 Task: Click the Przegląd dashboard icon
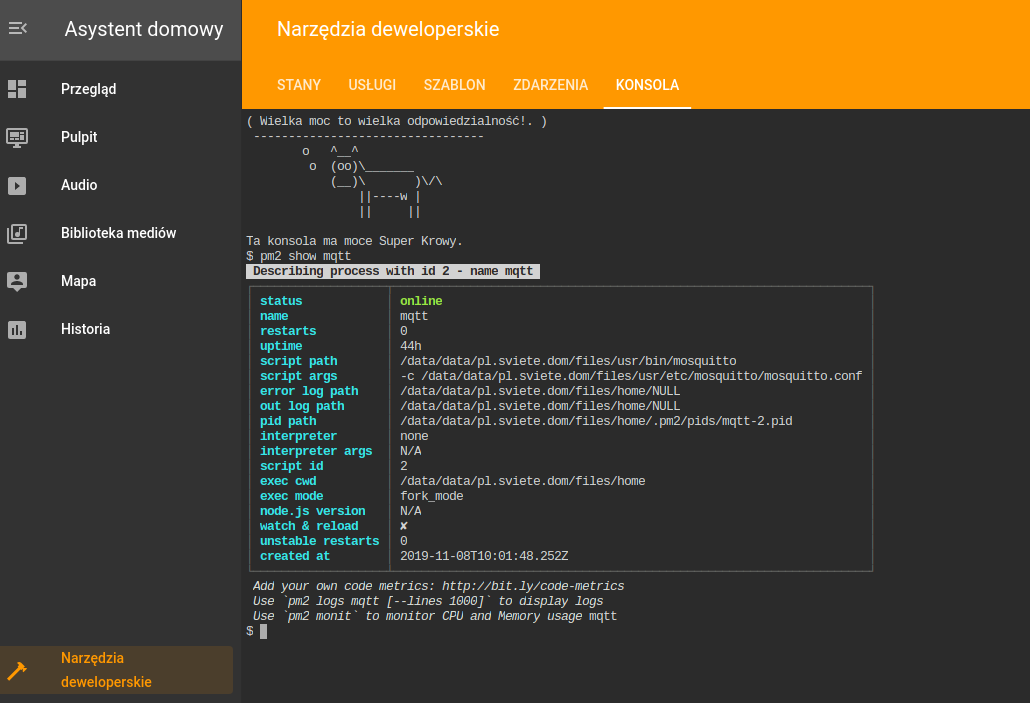pyautogui.click(x=17, y=89)
